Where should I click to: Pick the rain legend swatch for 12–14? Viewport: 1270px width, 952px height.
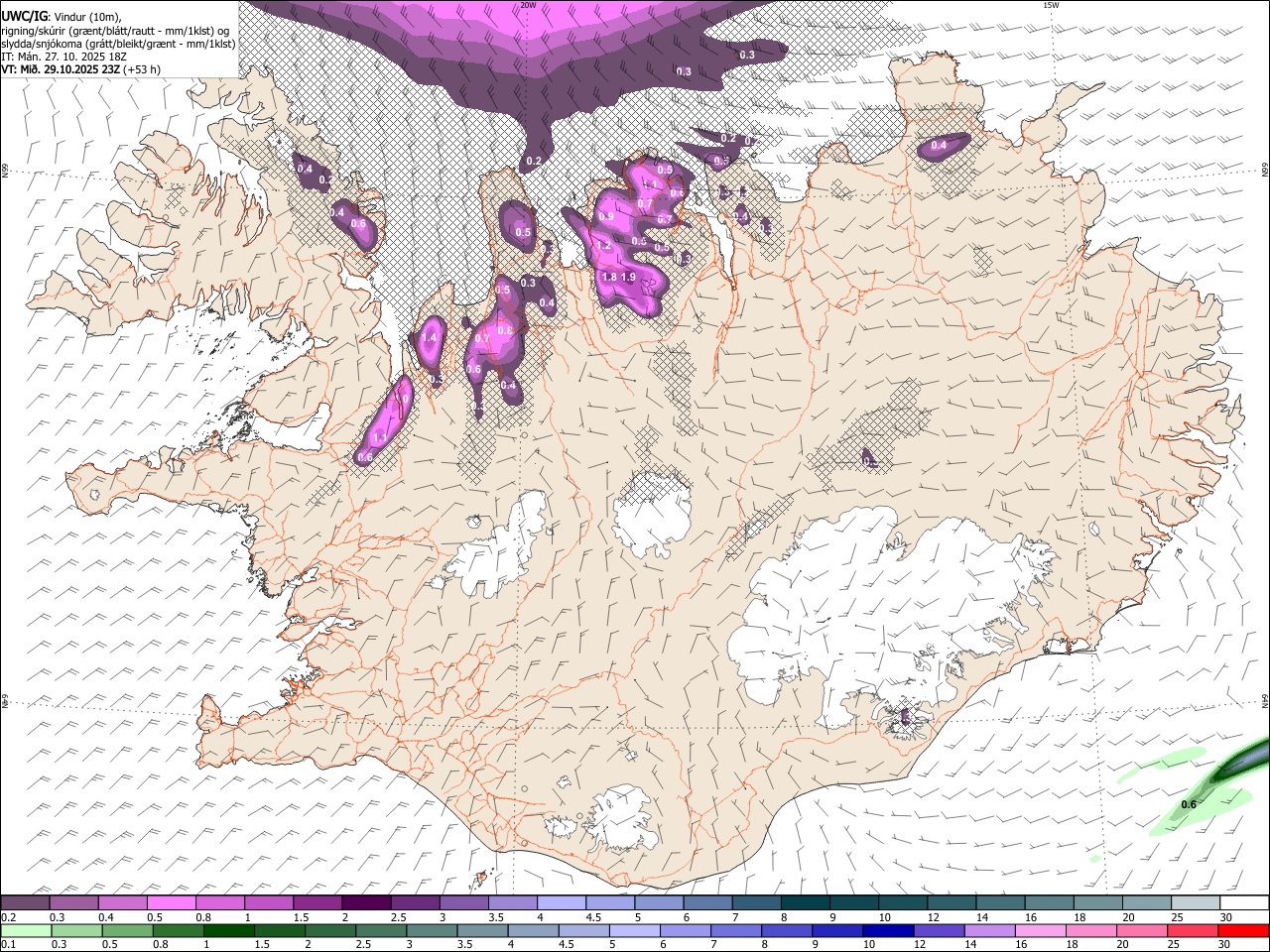pyautogui.click(x=939, y=930)
